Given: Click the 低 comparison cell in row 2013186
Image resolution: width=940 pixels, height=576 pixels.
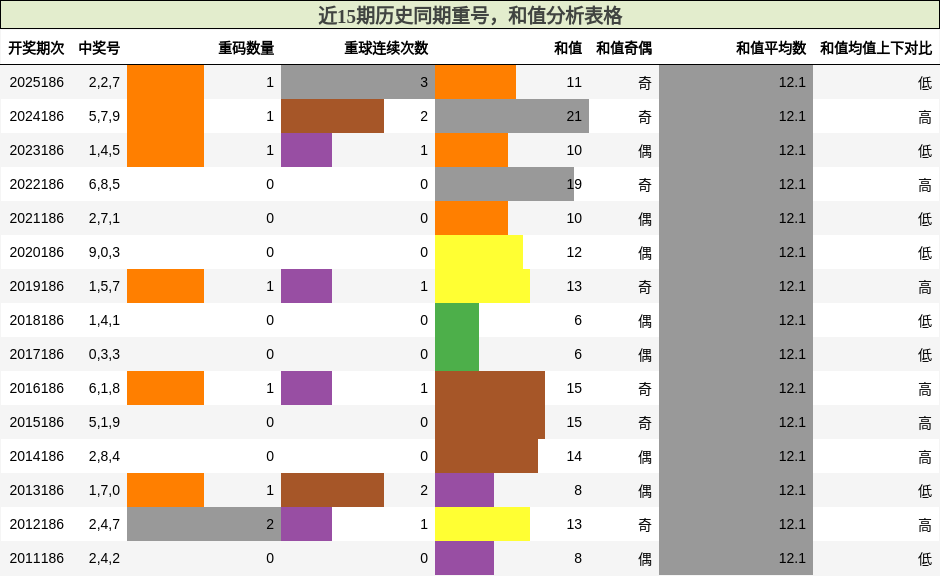Looking at the screenshot, I should (x=925, y=491).
